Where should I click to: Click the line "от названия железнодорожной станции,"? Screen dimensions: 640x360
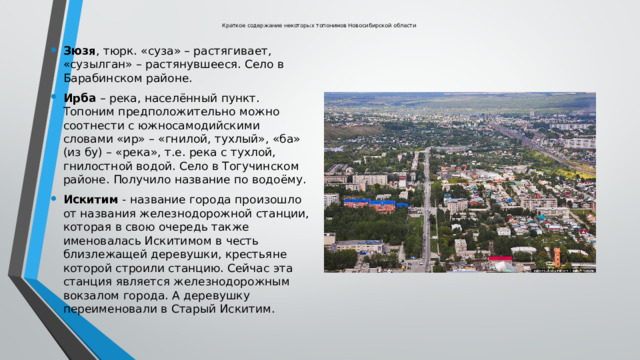click(186, 213)
